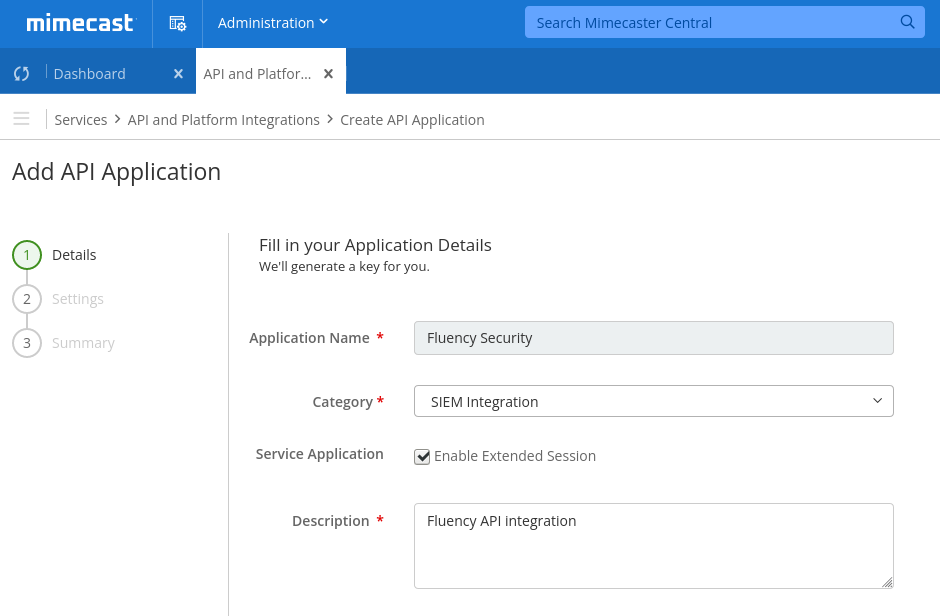The image size is (940, 616).
Task: Click the search magnifier icon
Action: [907, 22]
